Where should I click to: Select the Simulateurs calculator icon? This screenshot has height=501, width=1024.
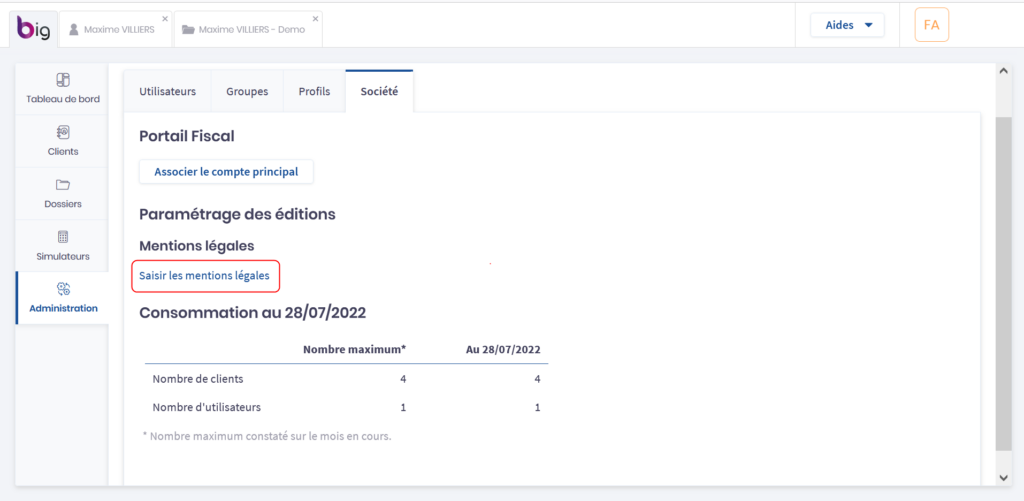point(62,237)
